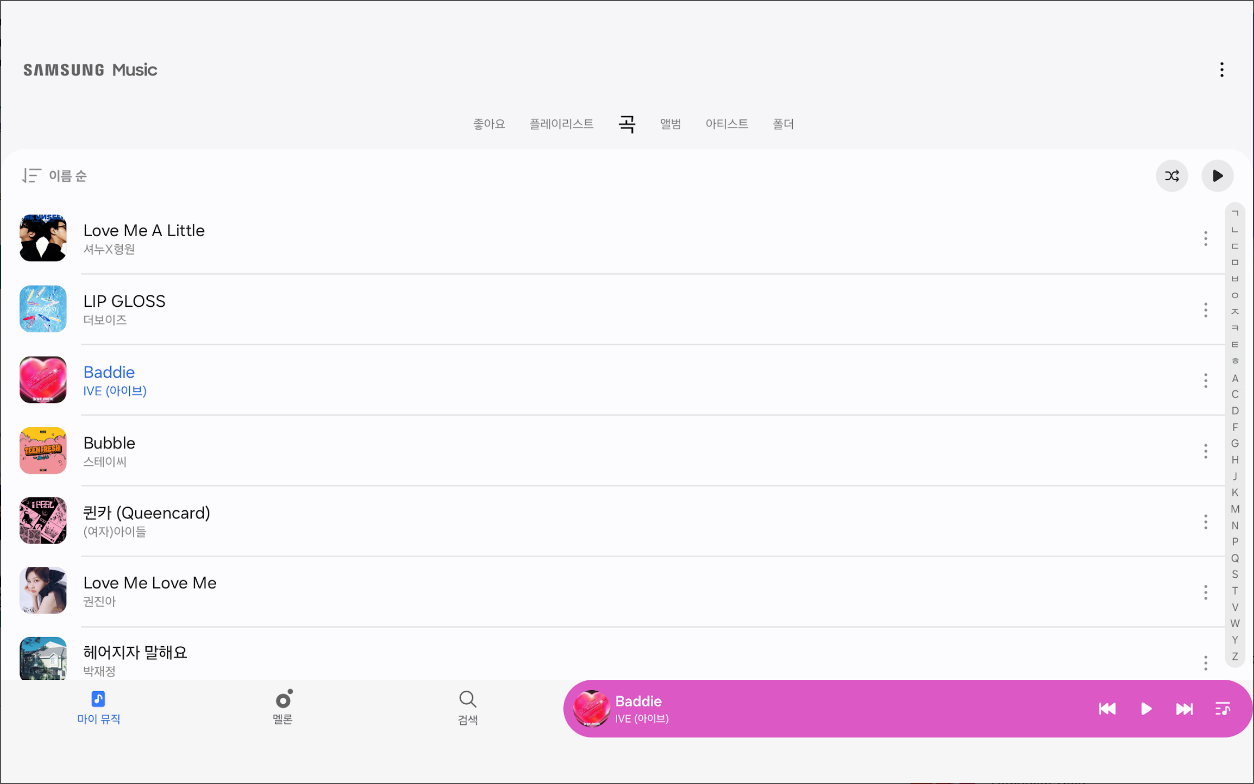Go back to previous track in mini player
Image resolution: width=1254 pixels, height=784 pixels.
point(1107,708)
